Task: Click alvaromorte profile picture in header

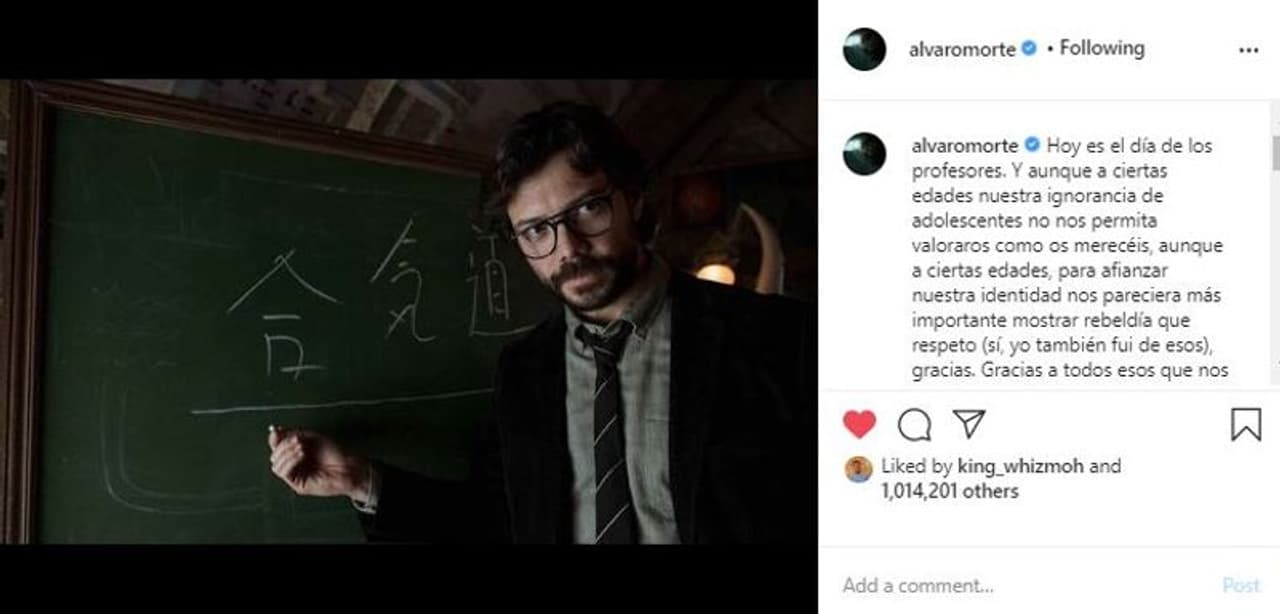Action: click(x=865, y=49)
